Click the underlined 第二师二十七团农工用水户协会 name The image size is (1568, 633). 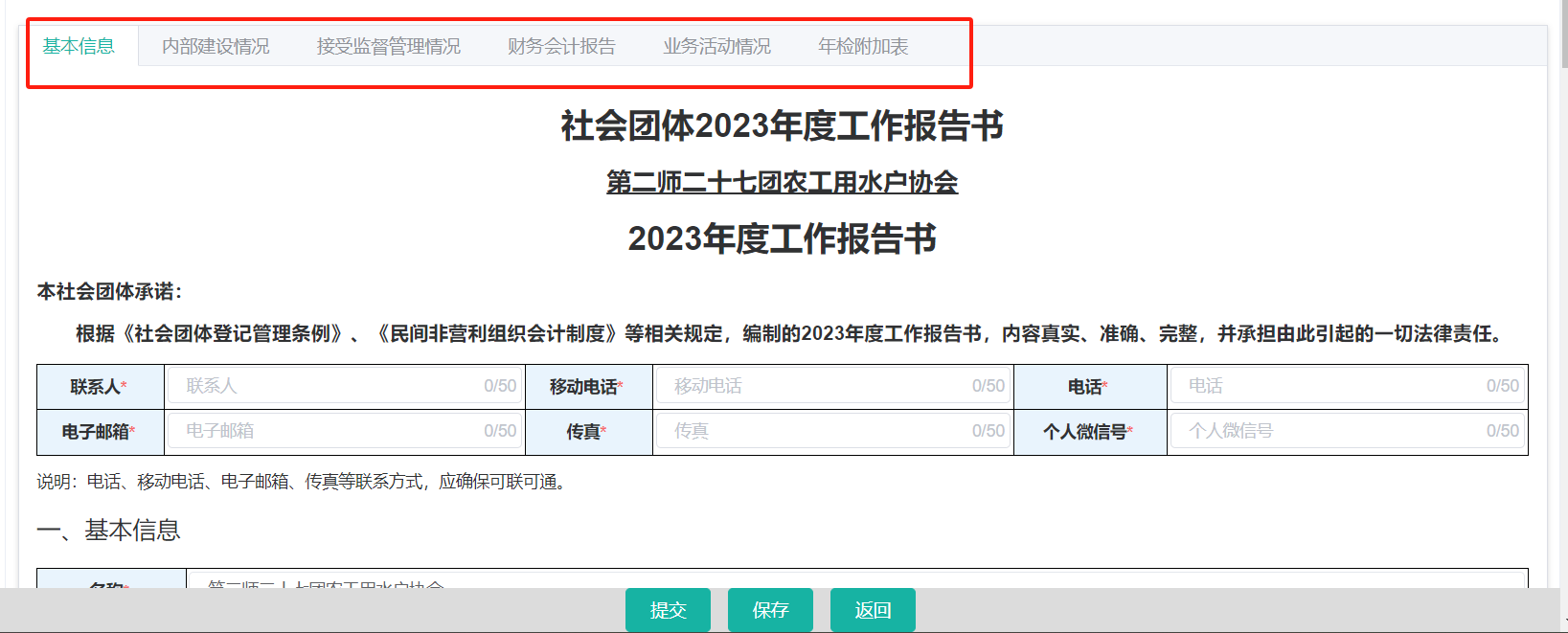tap(782, 182)
